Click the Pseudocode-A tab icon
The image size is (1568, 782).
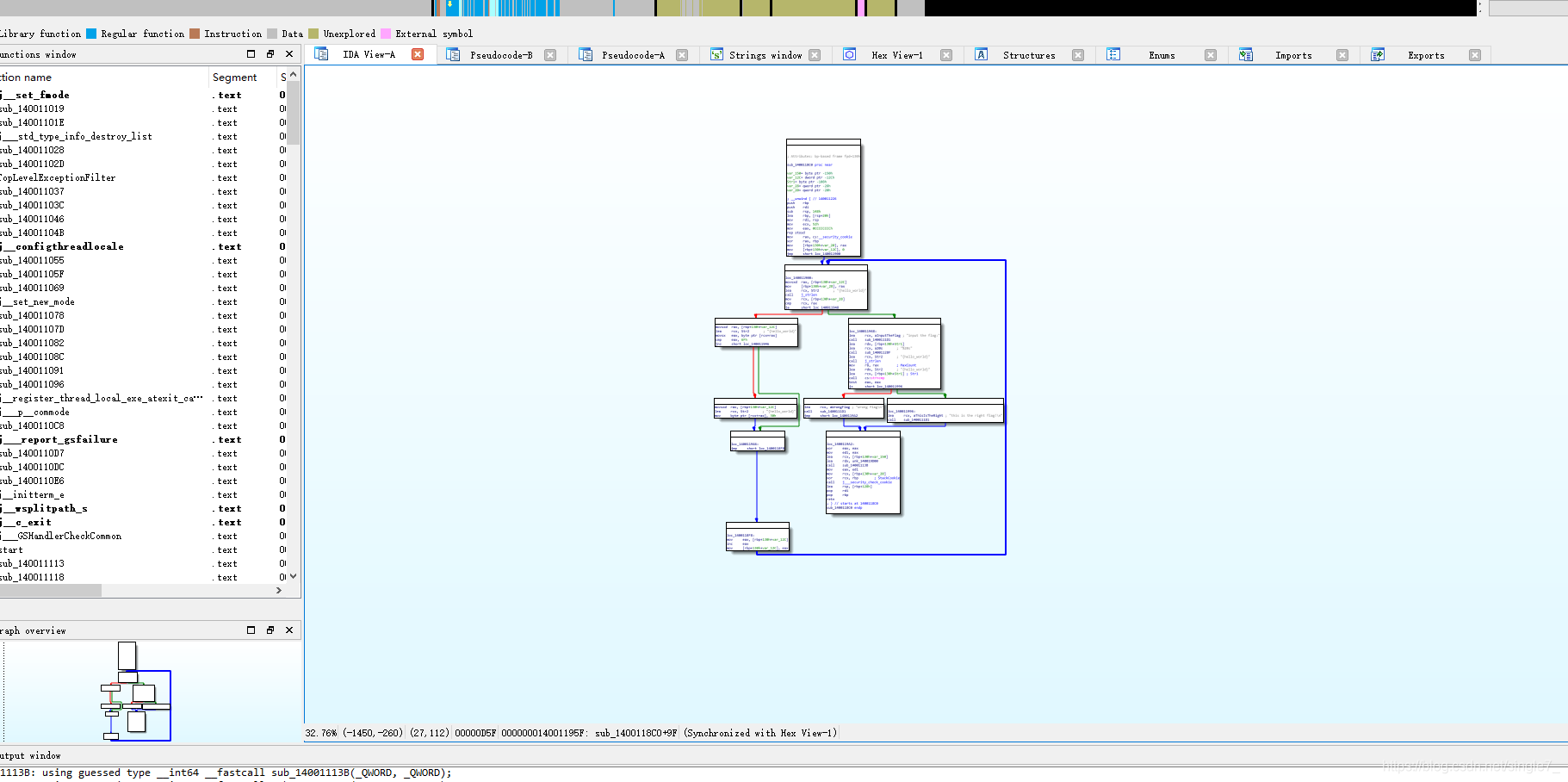coord(586,55)
